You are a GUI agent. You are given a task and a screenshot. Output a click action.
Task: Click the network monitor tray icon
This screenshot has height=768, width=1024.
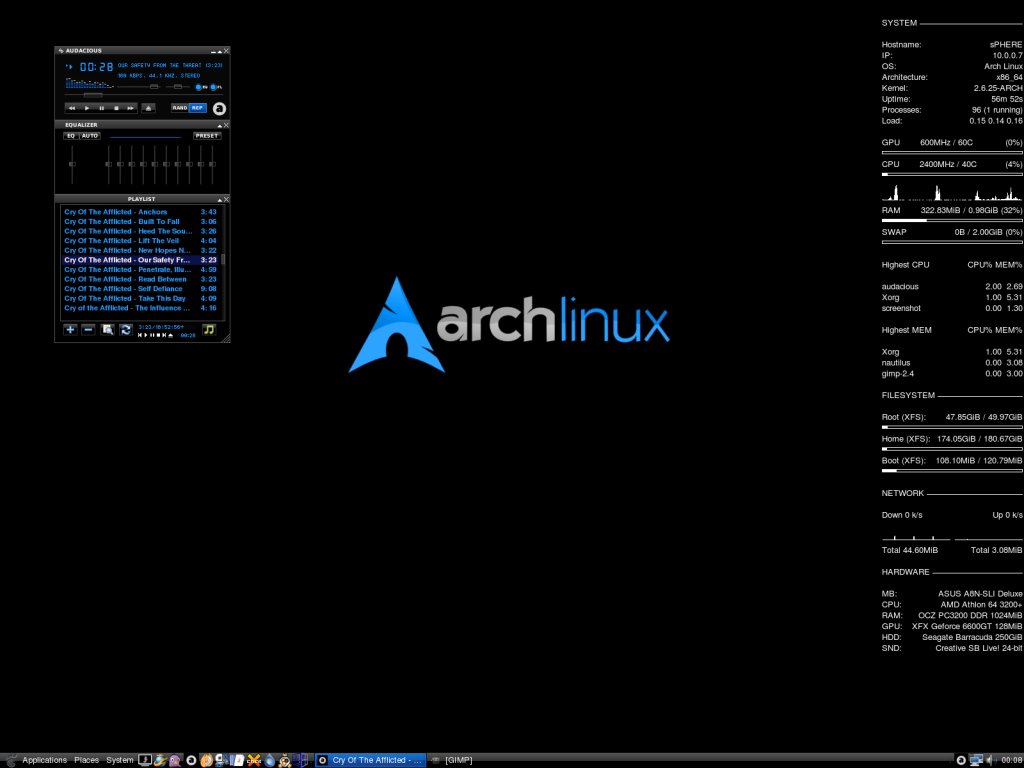pyautogui.click(x=976, y=760)
